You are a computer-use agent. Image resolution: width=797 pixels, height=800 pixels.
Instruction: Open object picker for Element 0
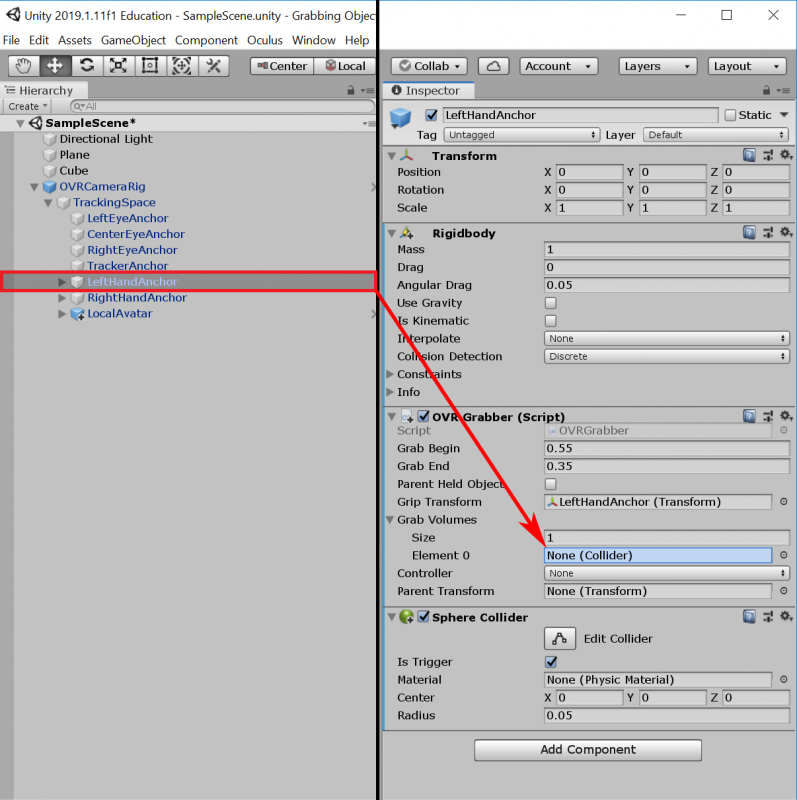784,555
